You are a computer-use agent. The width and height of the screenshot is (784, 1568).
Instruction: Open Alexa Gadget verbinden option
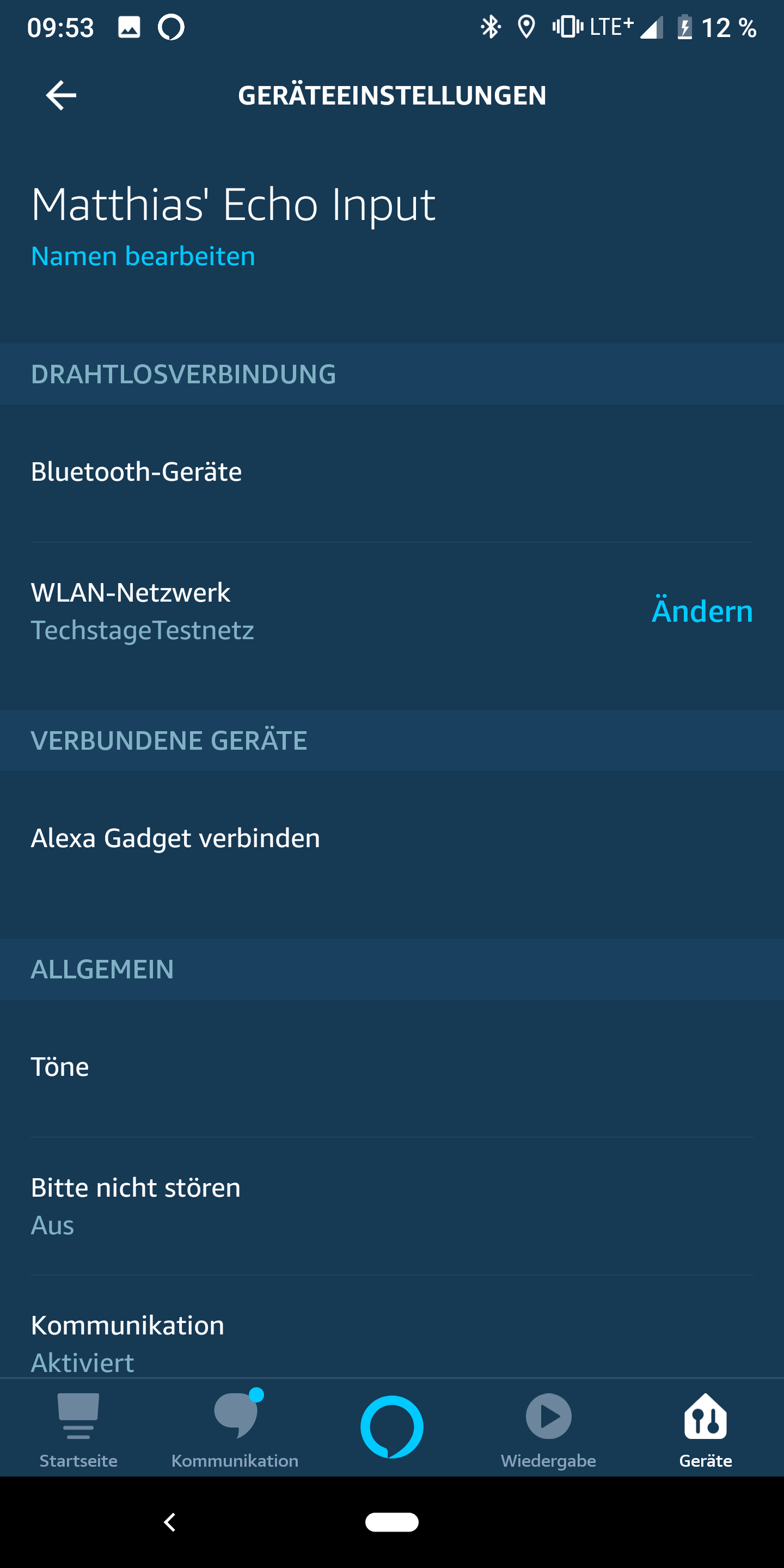point(175,838)
